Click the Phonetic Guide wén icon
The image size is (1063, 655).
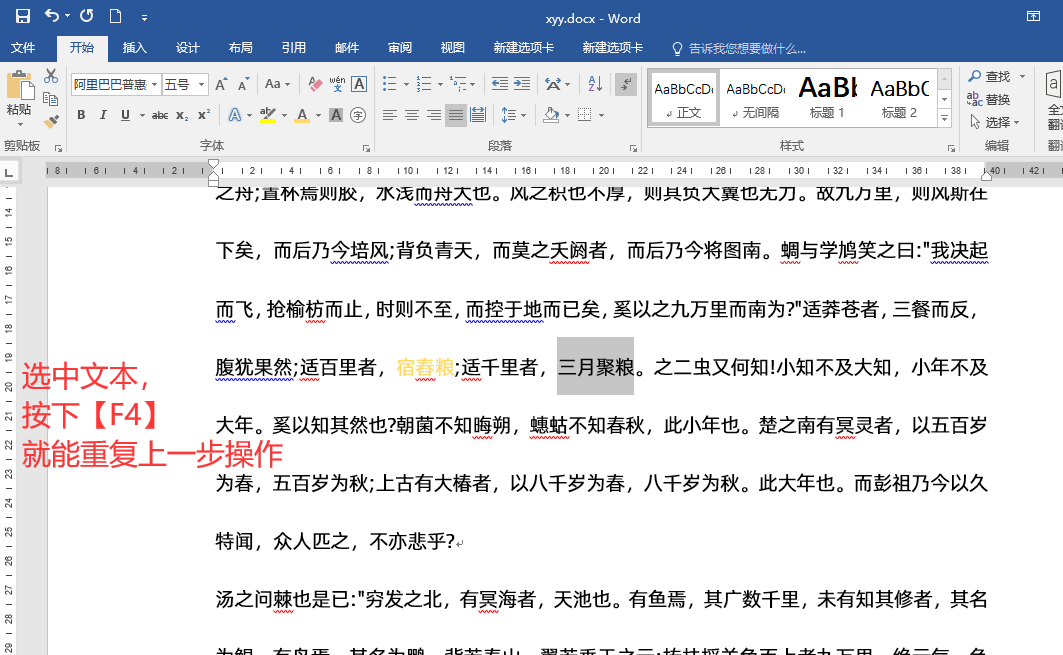pyautogui.click(x=337, y=84)
